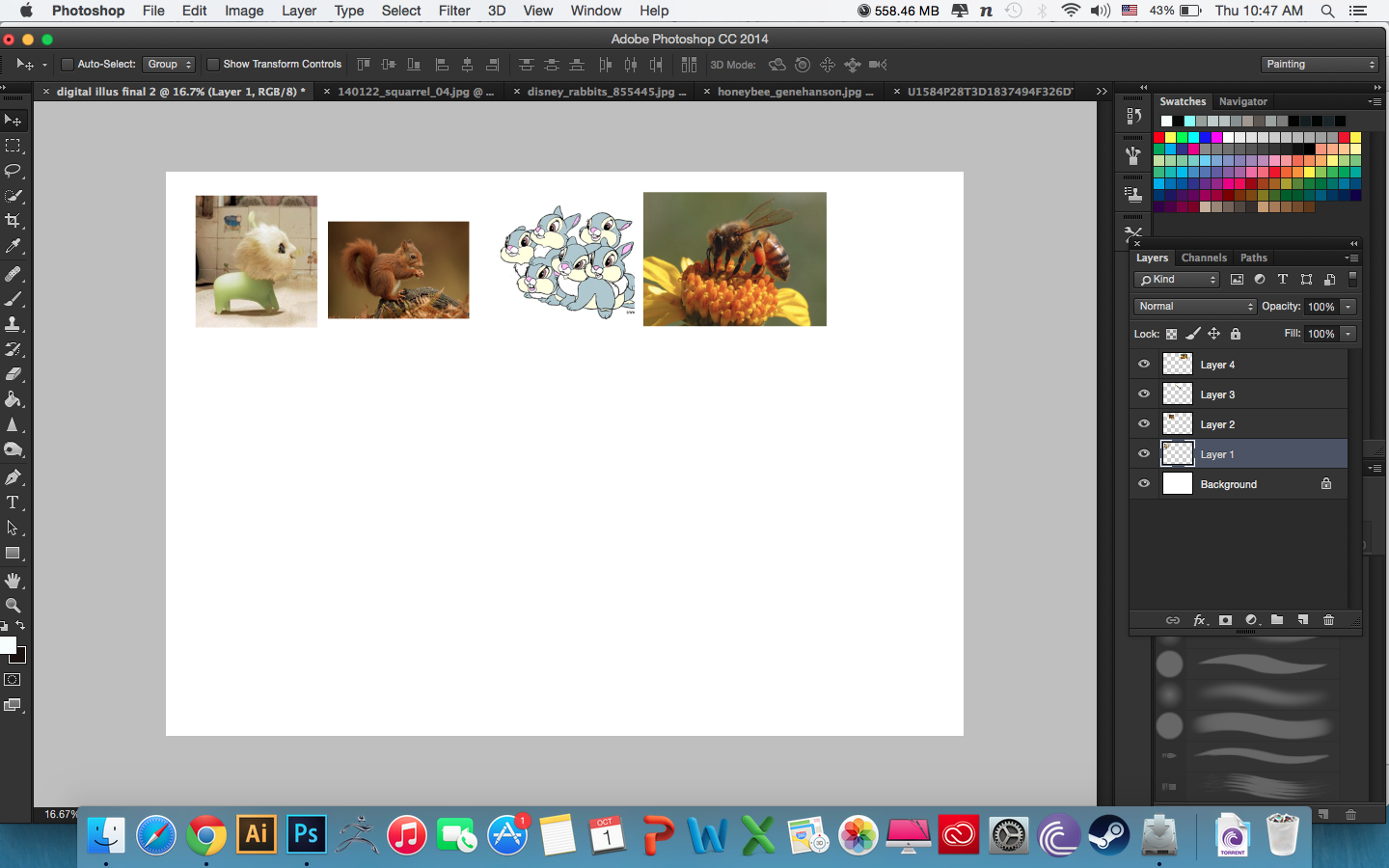The width and height of the screenshot is (1389, 868).
Task: Select the Eraser tool
Action: [x=14, y=374]
